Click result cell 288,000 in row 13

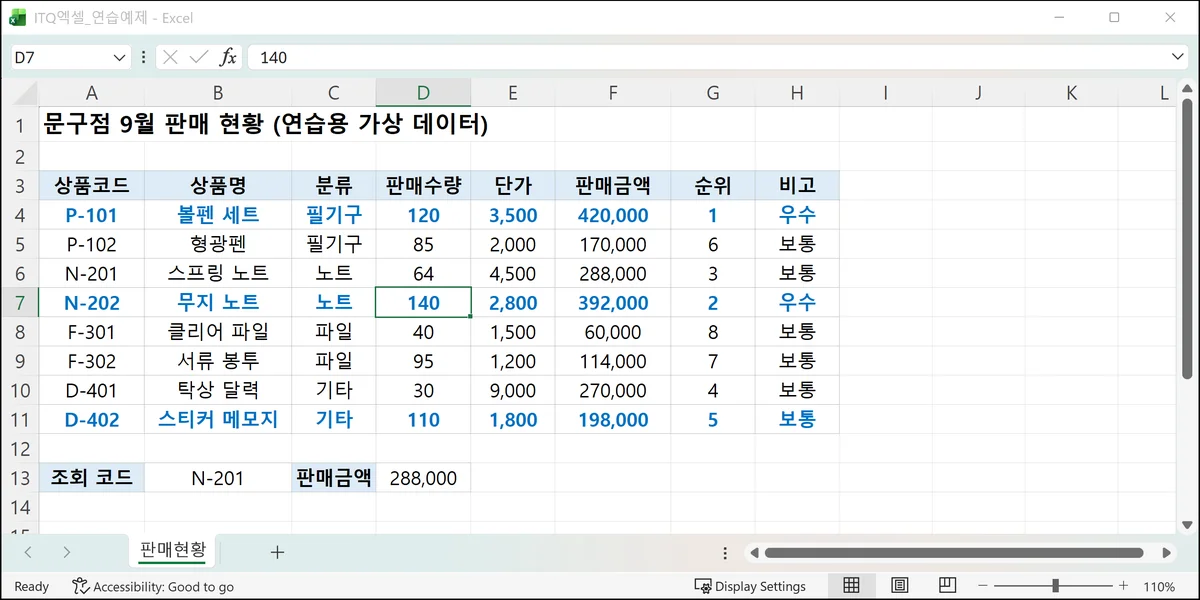[x=424, y=478]
